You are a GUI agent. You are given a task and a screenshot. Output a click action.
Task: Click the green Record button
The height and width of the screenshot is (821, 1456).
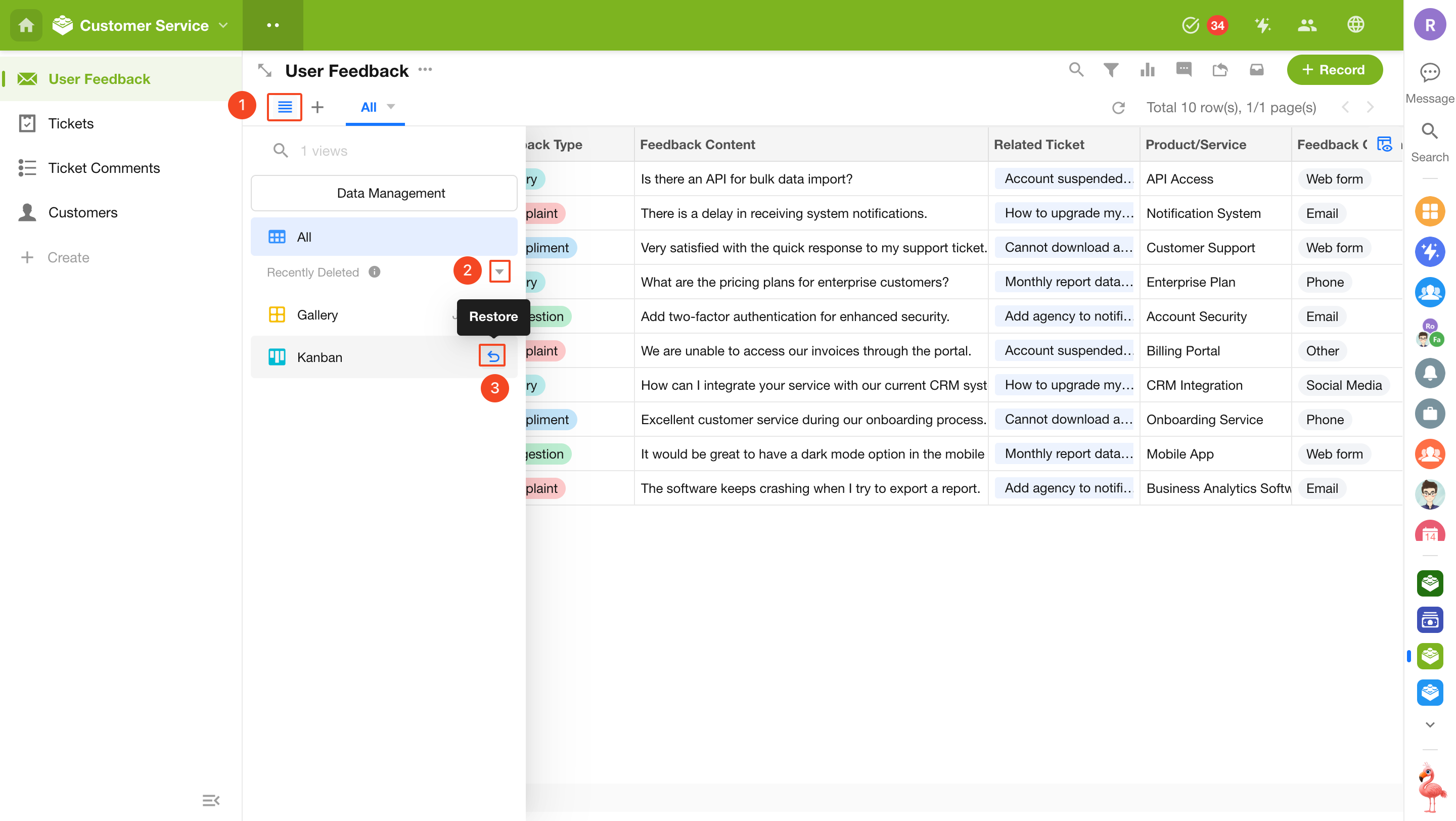tap(1335, 70)
